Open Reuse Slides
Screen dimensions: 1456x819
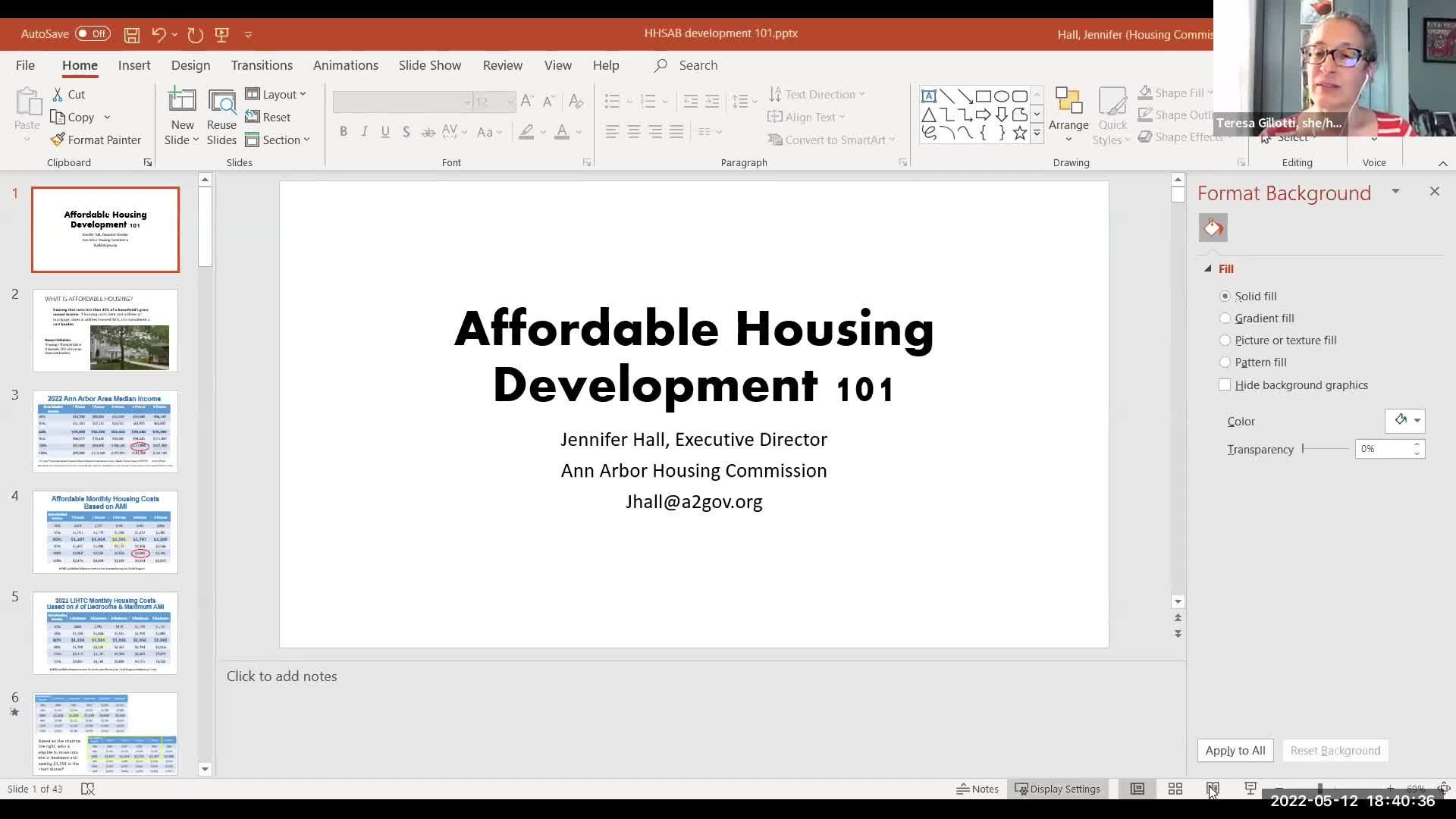(x=221, y=118)
